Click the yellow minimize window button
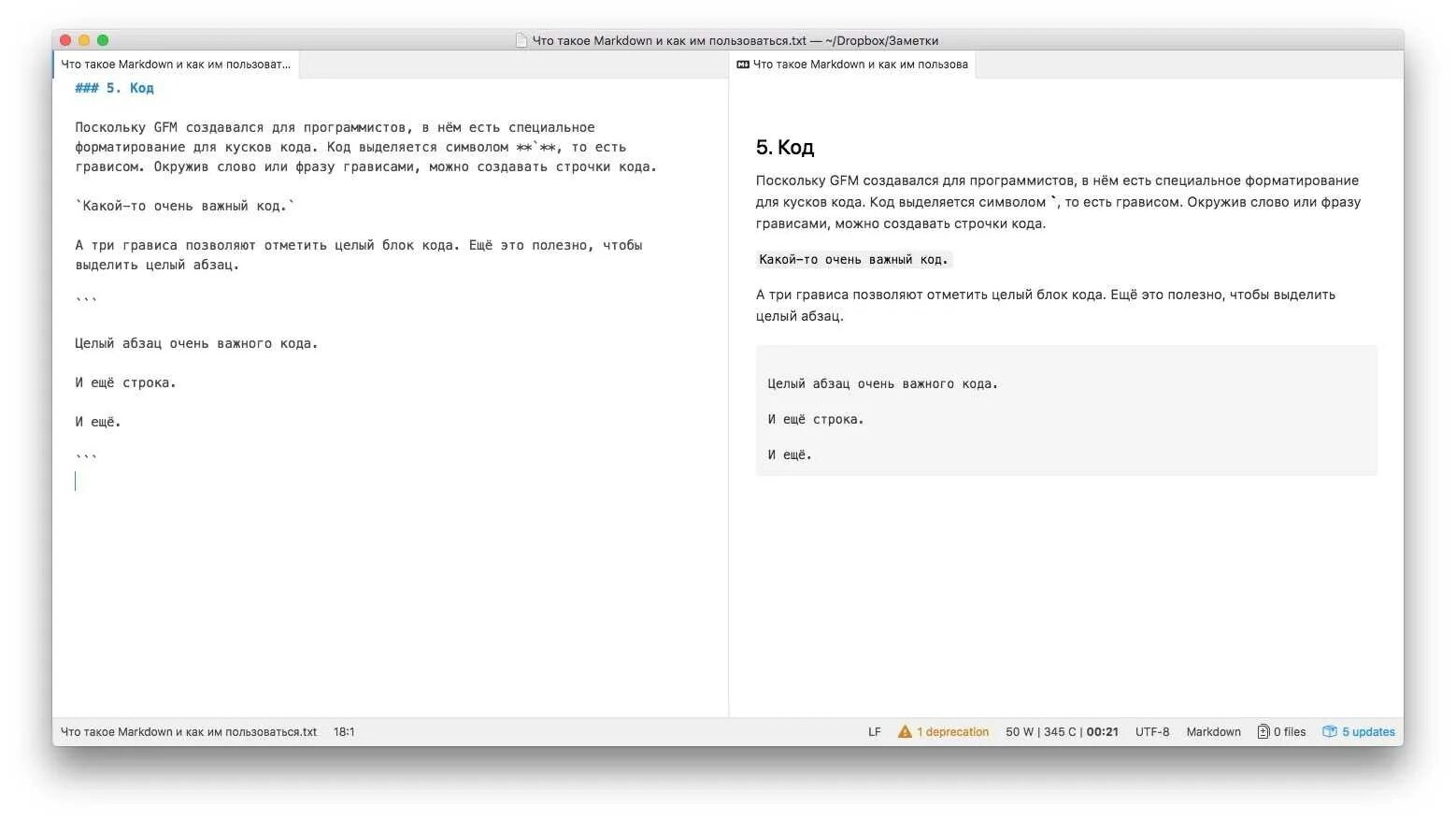 84,40
